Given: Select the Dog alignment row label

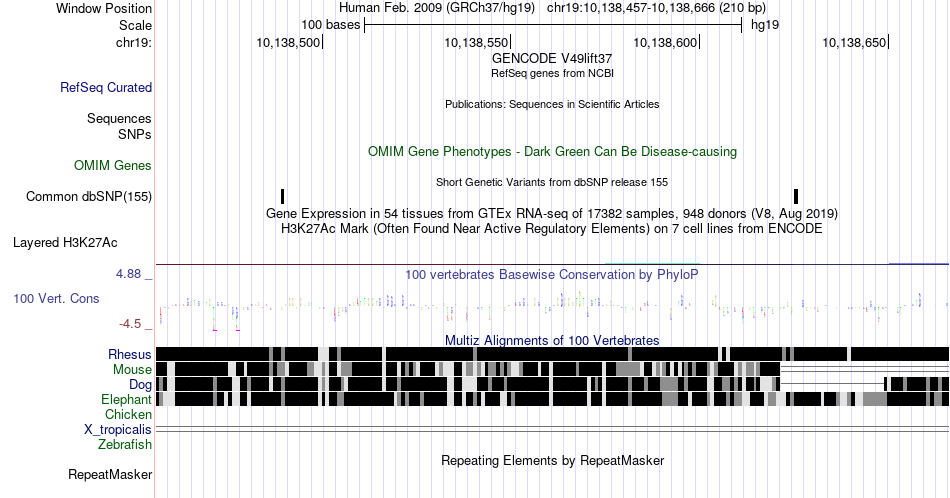Looking at the screenshot, I should [x=140, y=385].
